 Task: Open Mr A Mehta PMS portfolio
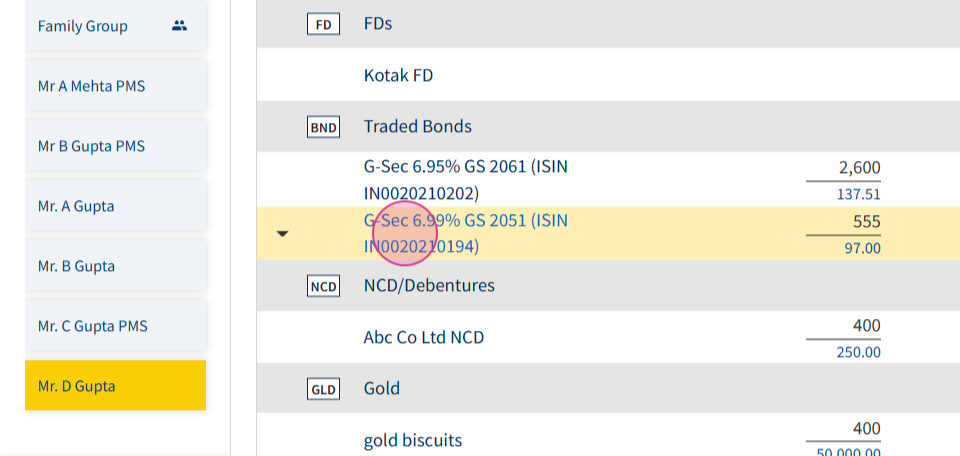click(x=115, y=86)
